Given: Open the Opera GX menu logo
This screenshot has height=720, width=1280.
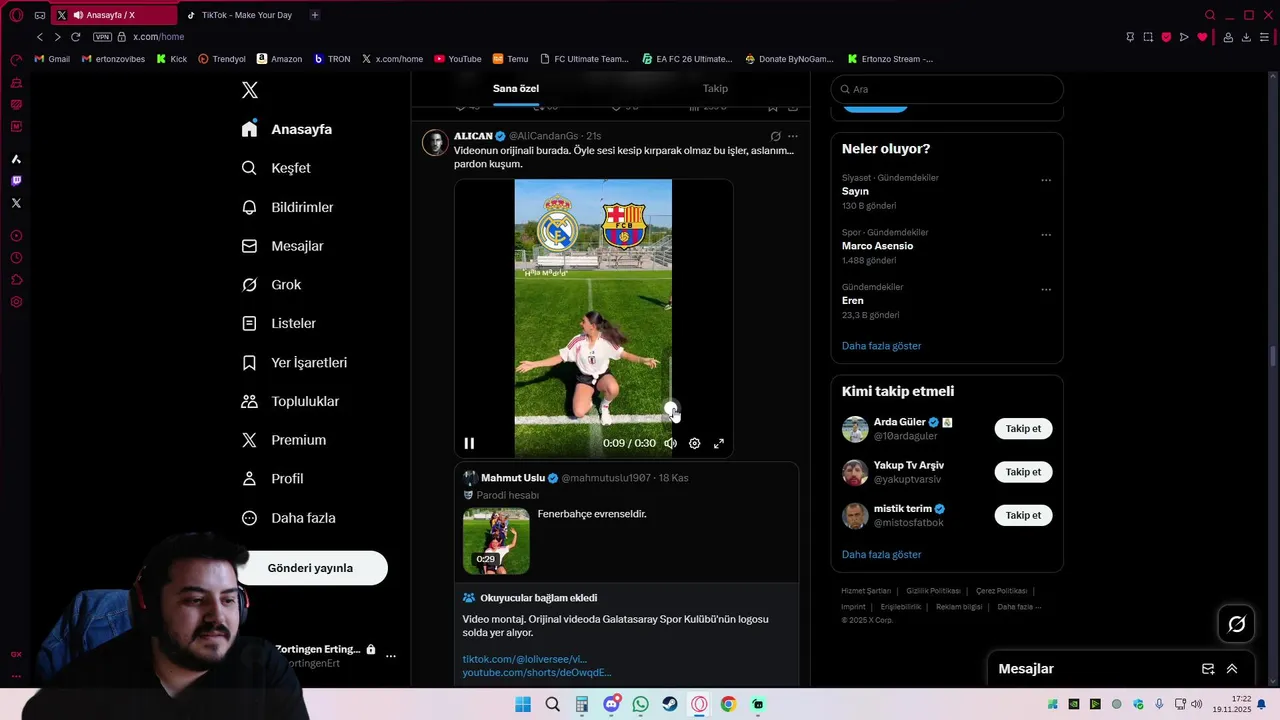Looking at the screenshot, I should coord(16,15).
